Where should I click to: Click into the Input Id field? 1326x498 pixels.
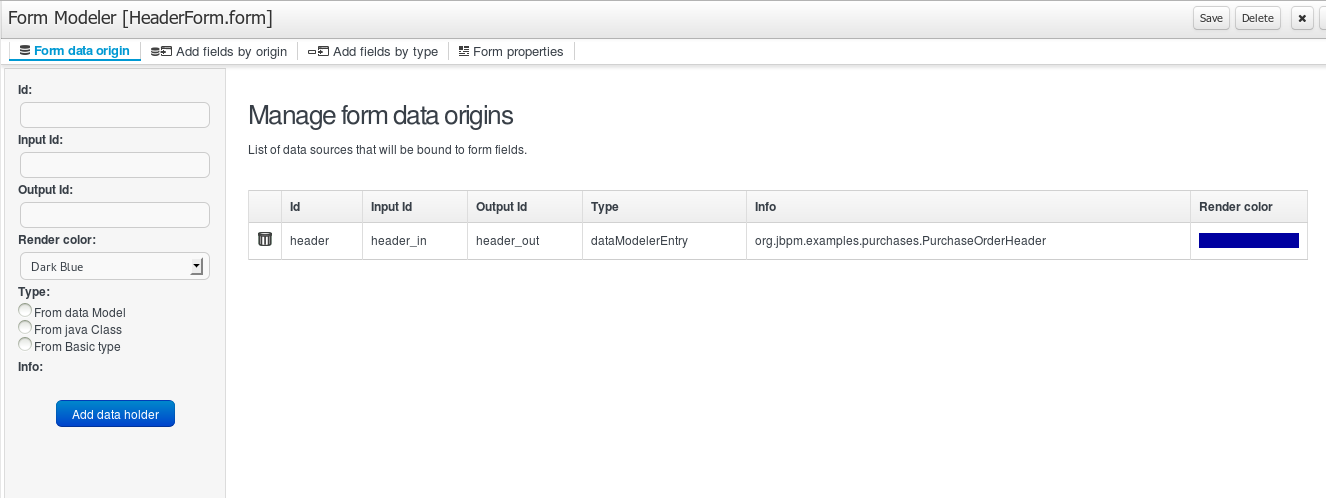pos(114,165)
